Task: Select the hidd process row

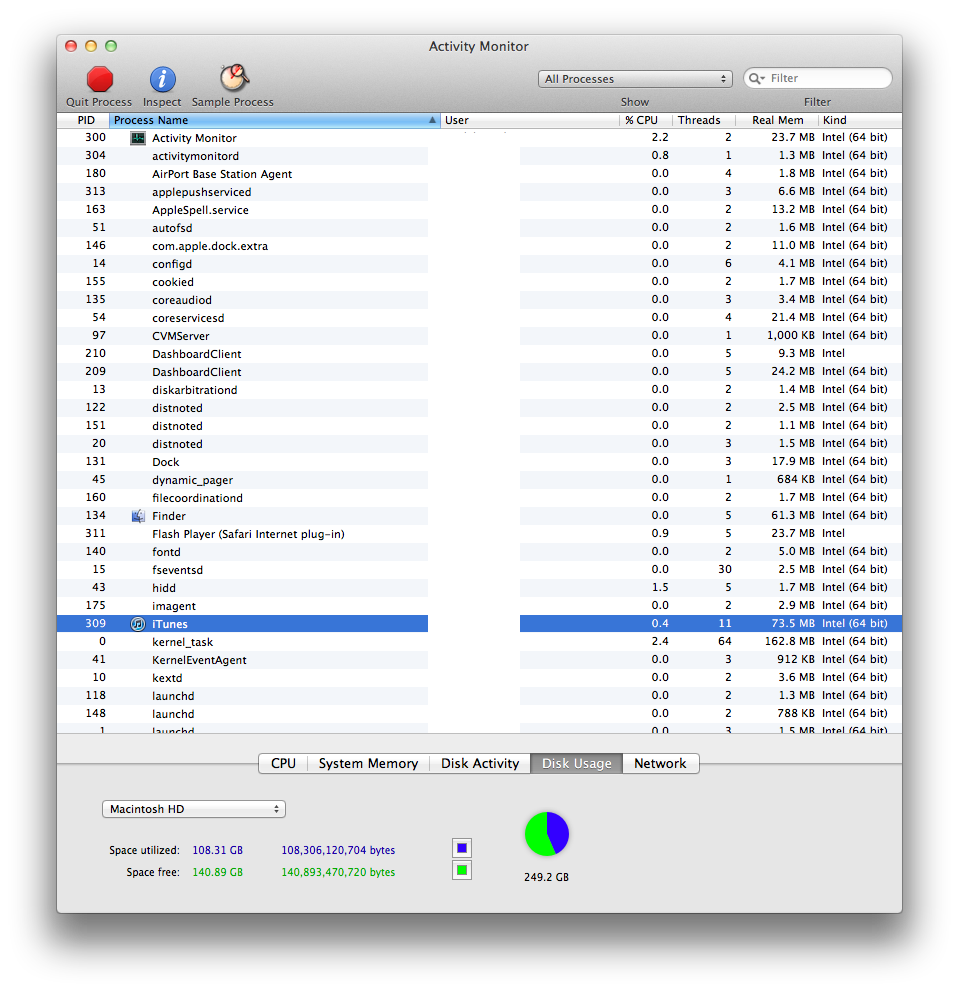Action: [x=480, y=588]
